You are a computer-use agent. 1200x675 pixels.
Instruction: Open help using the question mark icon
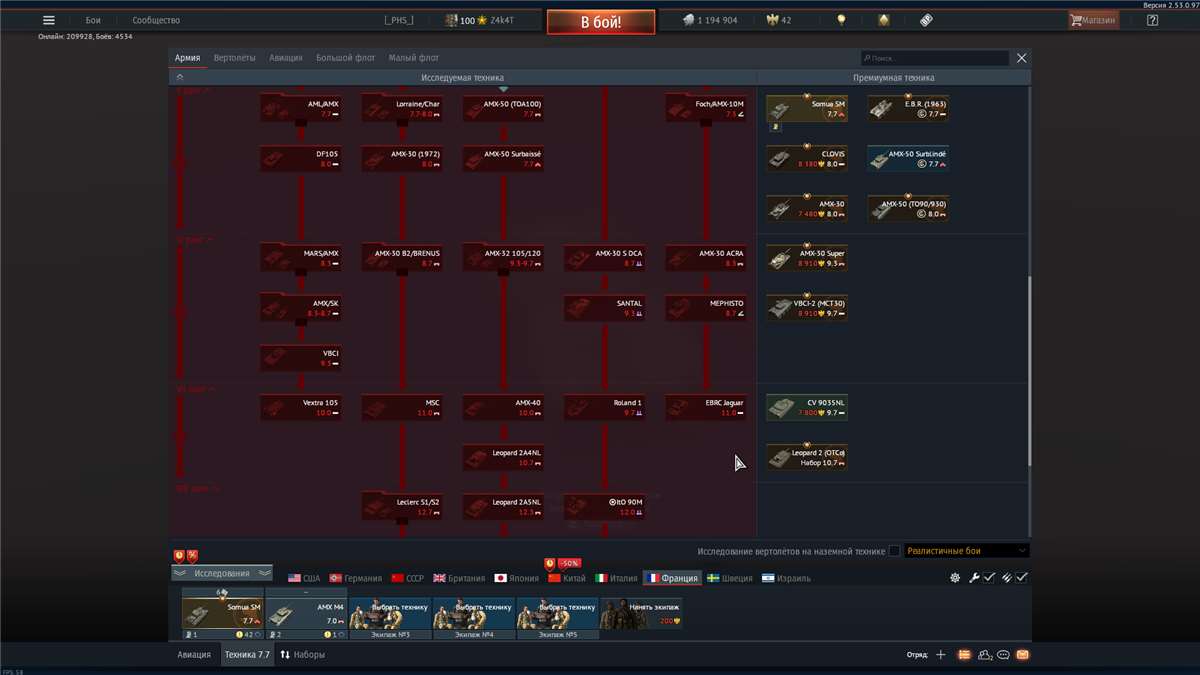(1152, 19)
